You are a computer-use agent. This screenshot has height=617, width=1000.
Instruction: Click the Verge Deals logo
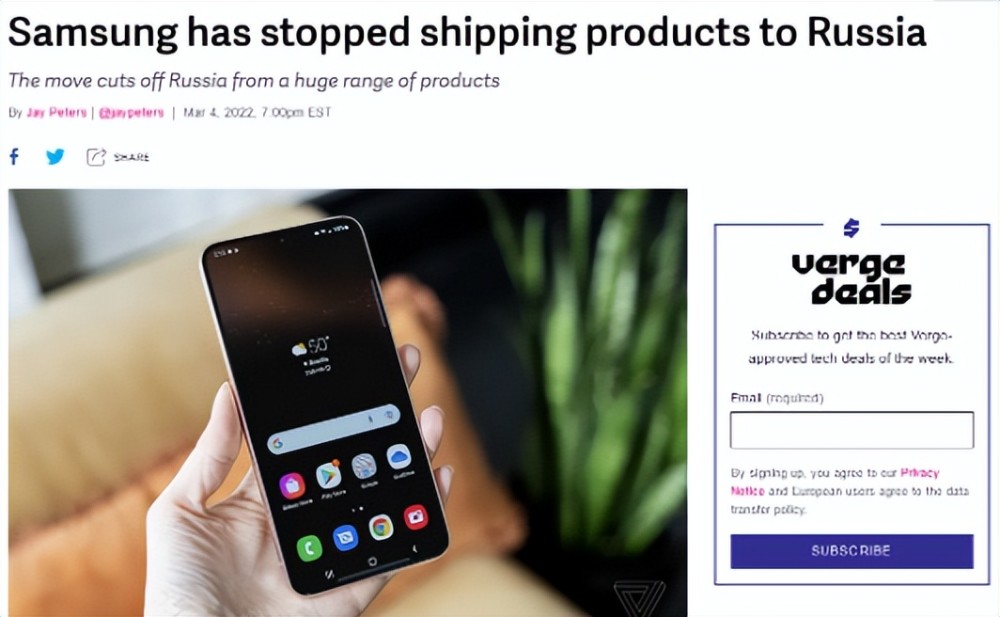pyautogui.click(x=851, y=278)
